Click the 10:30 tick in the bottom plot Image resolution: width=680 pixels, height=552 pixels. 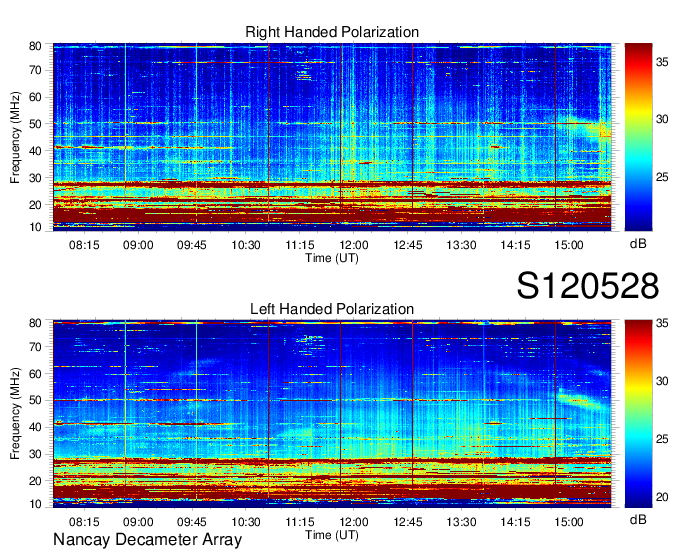(246, 522)
